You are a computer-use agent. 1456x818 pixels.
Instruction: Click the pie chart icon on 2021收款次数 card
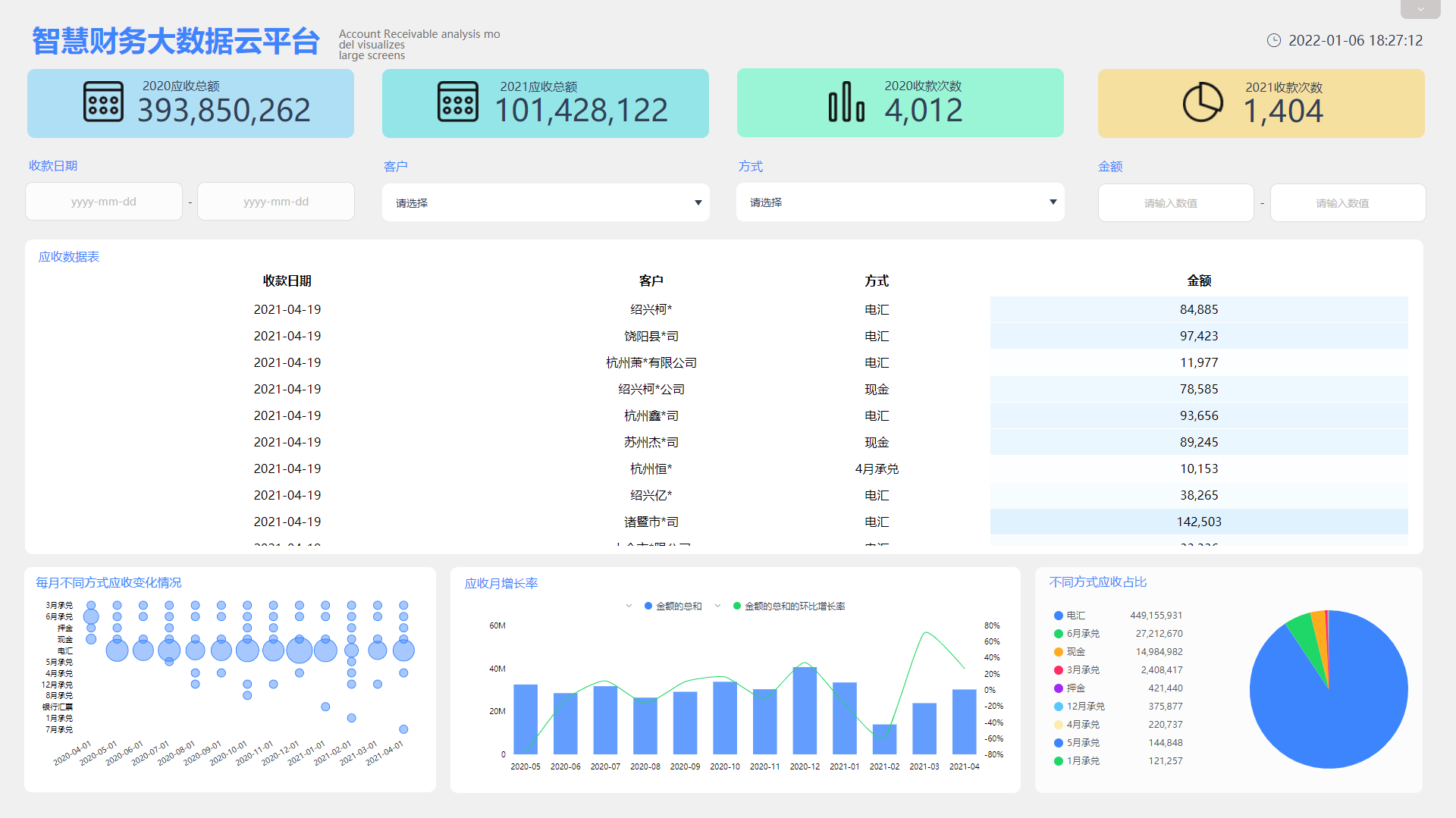(x=1201, y=102)
